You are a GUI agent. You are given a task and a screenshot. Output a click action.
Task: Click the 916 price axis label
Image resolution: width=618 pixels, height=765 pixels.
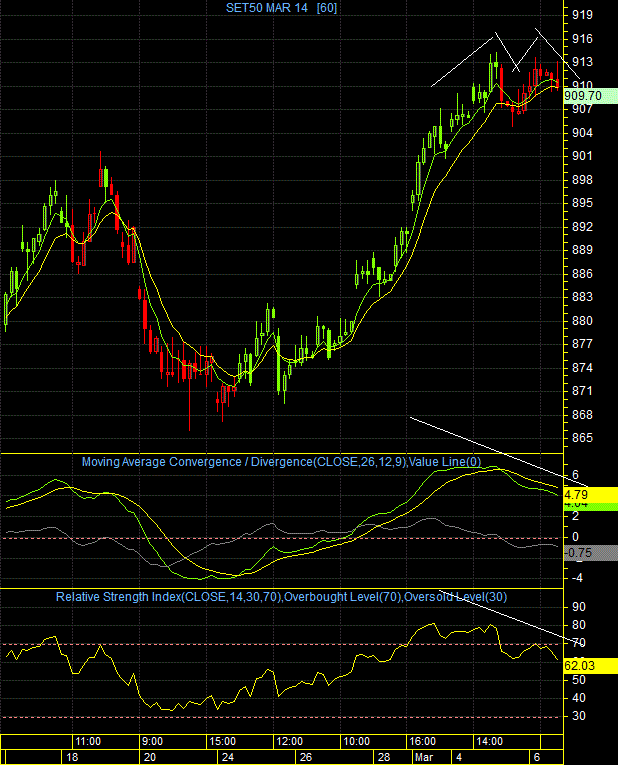[x=582, y=39]
